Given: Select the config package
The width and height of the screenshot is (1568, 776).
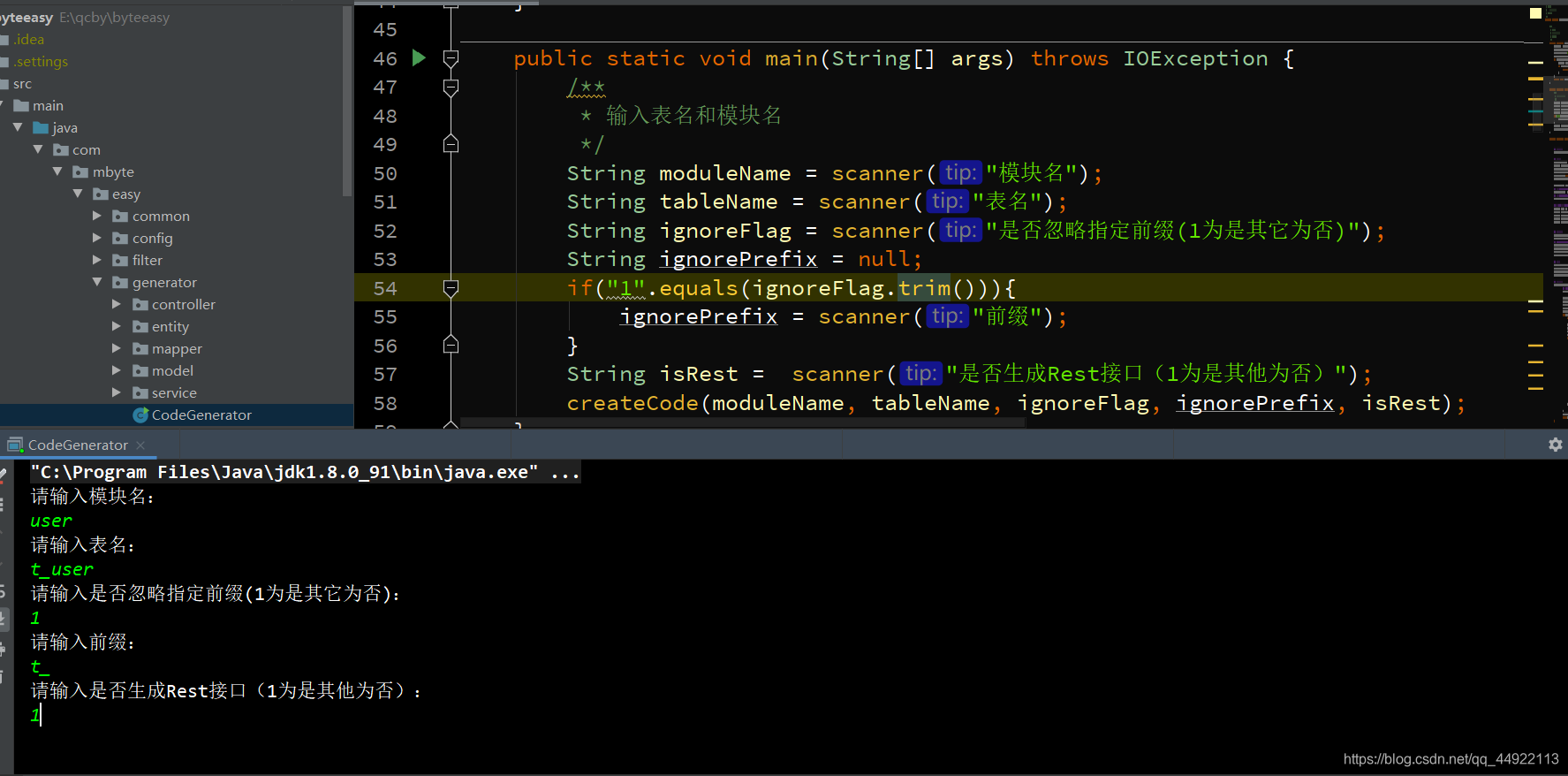Looking at the screenshot, I should [152, 238].
